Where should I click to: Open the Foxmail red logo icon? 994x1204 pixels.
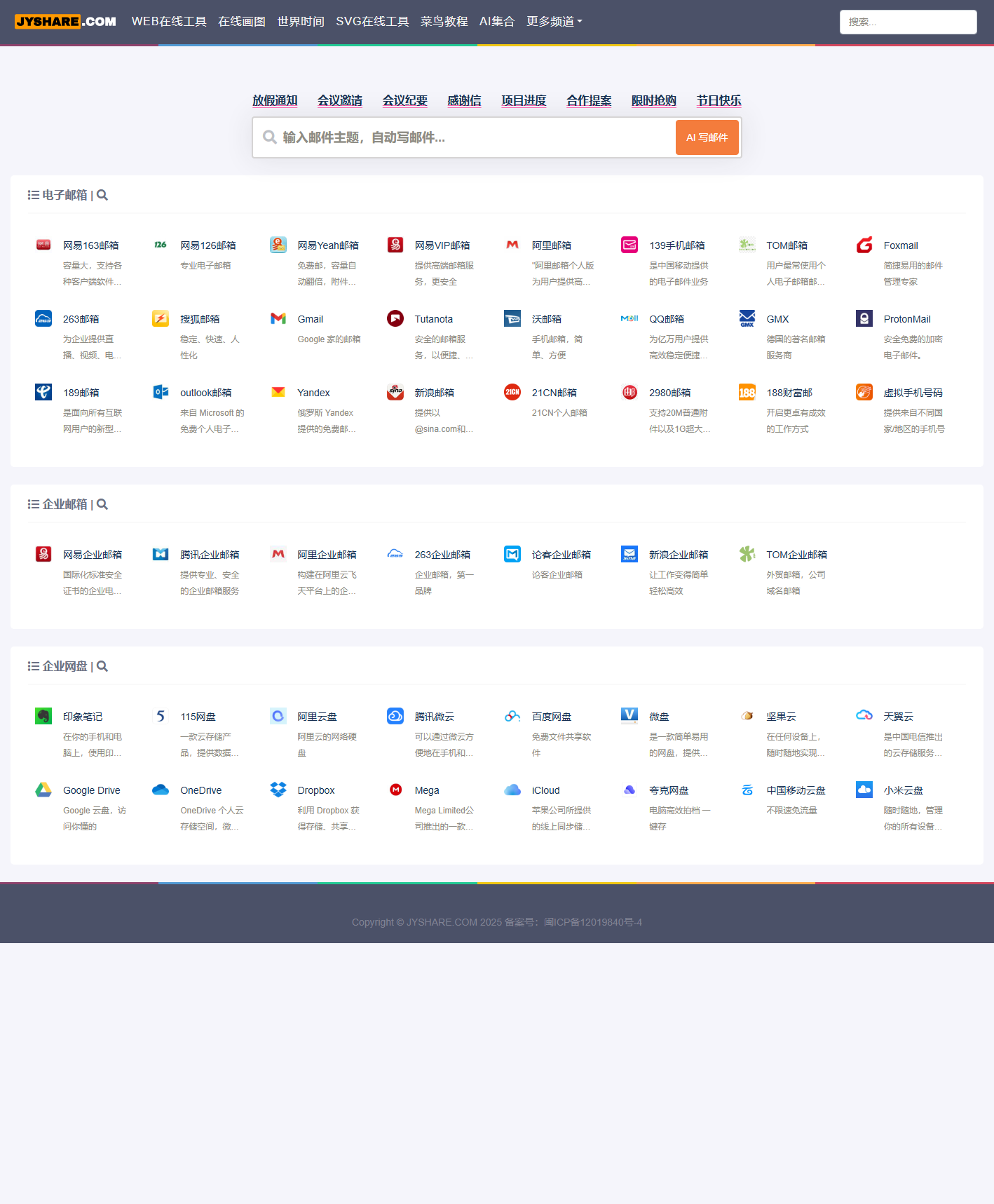pyautogui.click(x=864, y=245)
